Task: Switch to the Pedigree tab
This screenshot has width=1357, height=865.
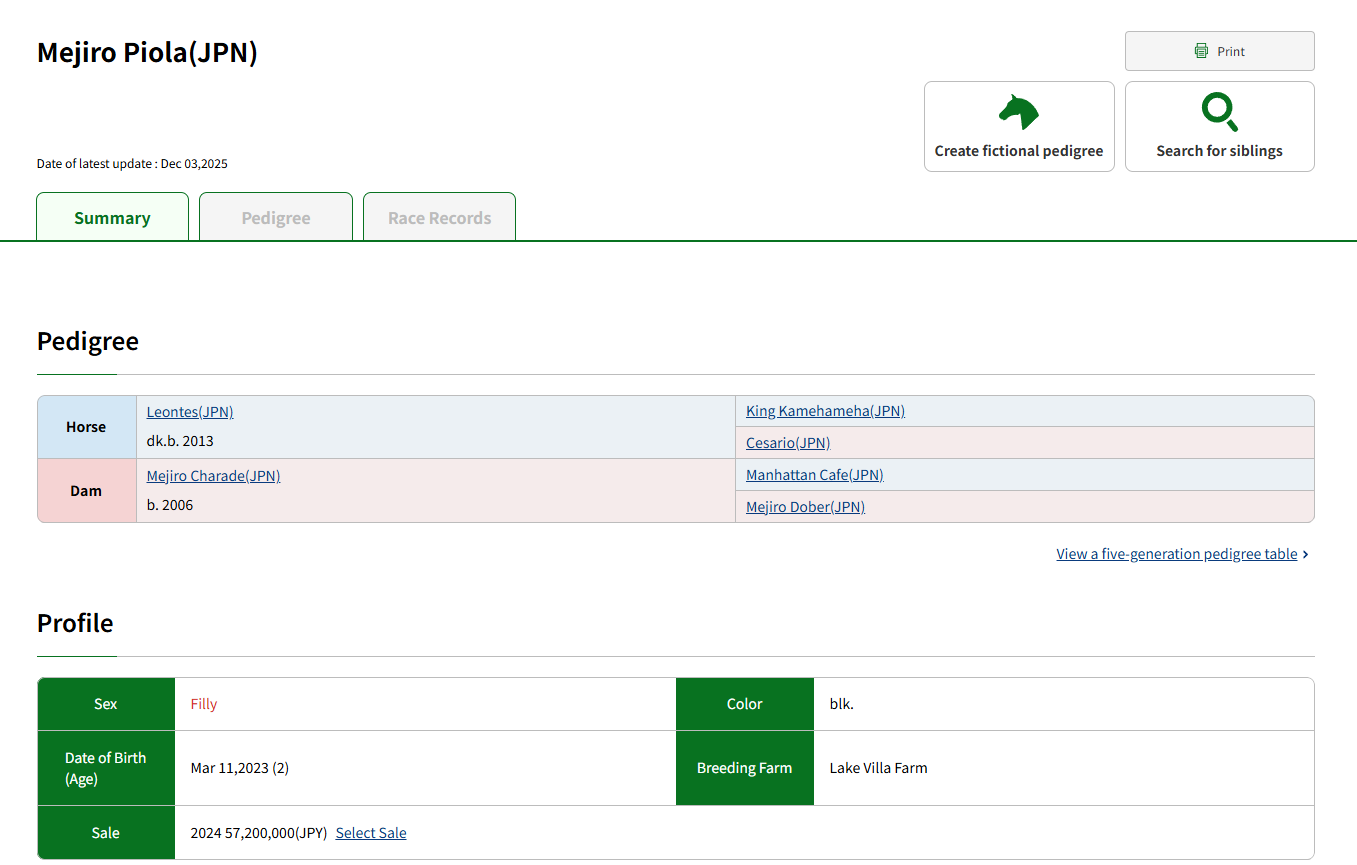Action: pyautogui.click(x=276, y=217)
